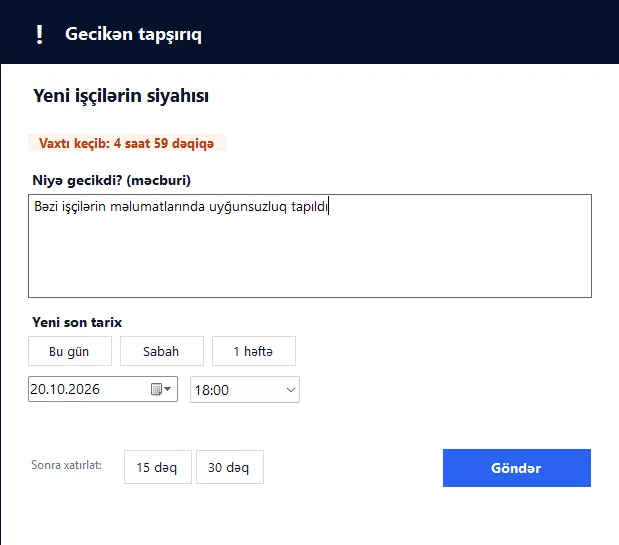This screenshot has width=619, height=545.
Task: Expand the 18:00 time dropdown
Action: coord(291,390)
